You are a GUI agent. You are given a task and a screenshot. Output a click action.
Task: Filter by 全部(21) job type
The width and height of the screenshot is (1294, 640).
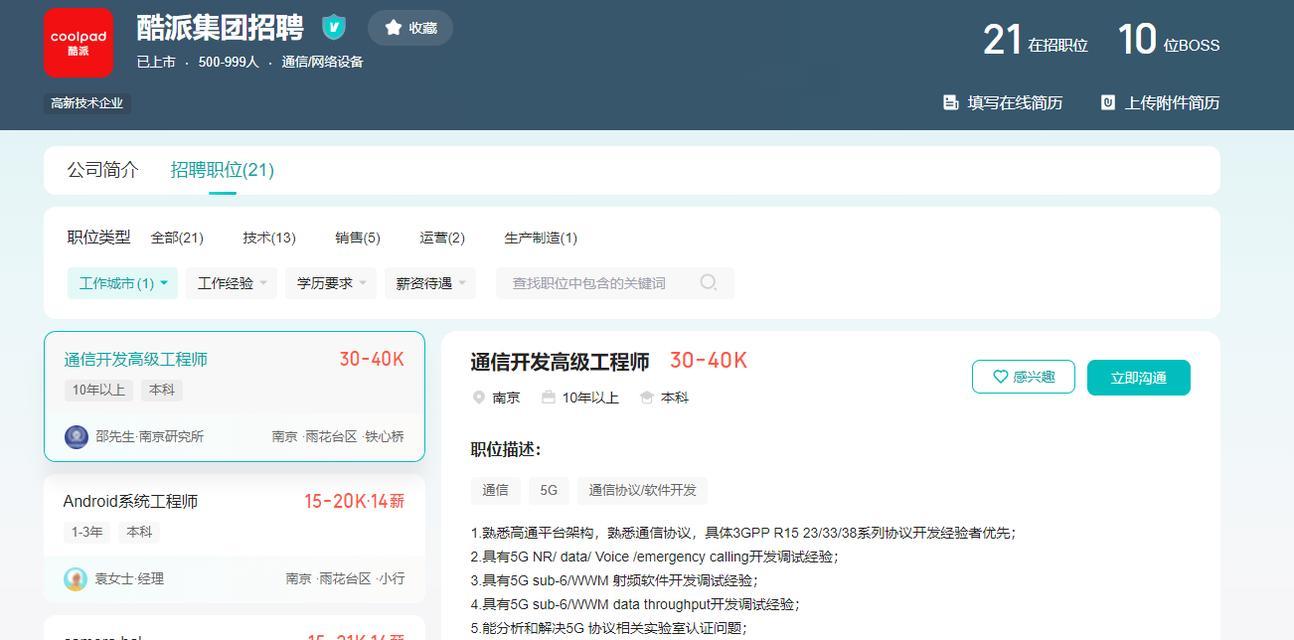[177, 238]
